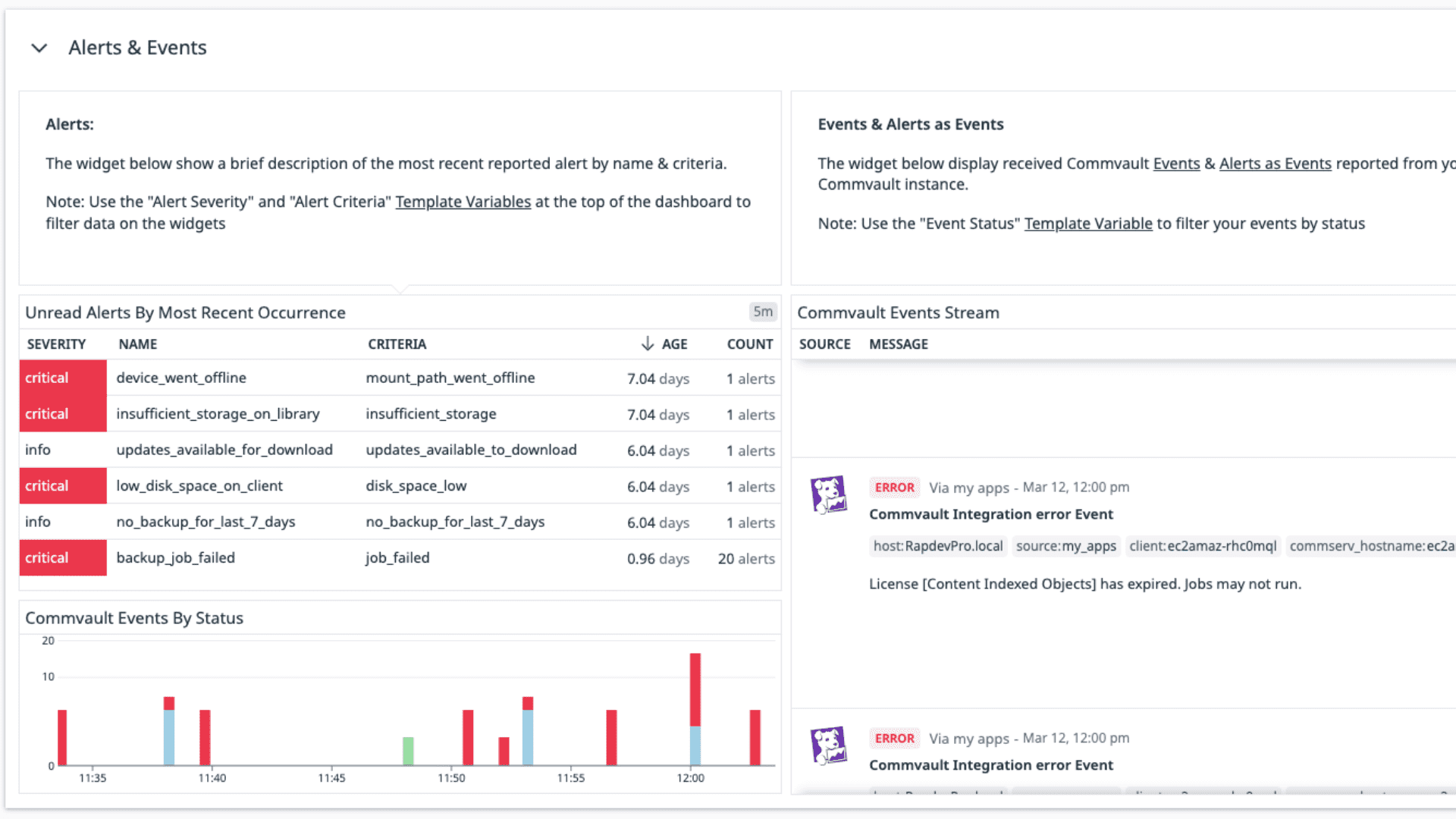Click the NAME column header
This screenshot has width=1456, height=819.
[138, 344]
